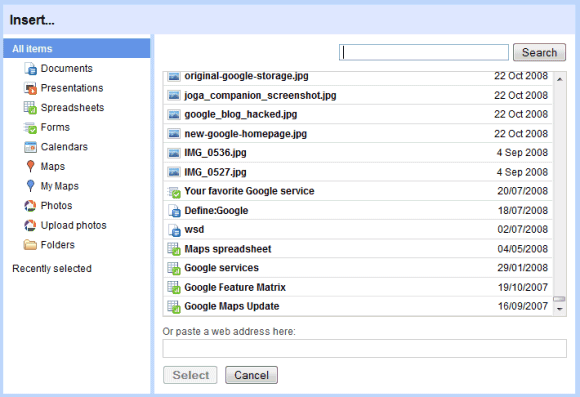Click spreadsheet icon of Maps spreadsheet
580x397 pixels.
click(174, 249)
